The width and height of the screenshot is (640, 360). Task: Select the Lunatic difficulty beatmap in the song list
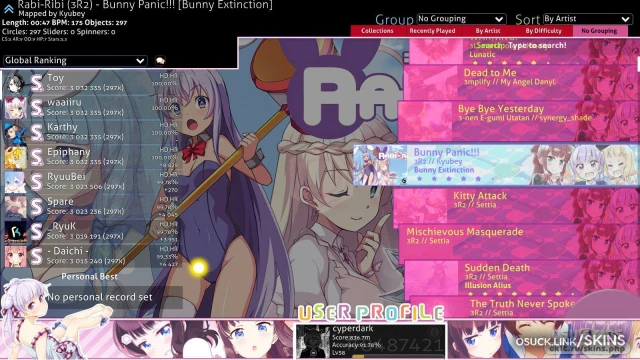pyautogui.click(x=523, y=52)
